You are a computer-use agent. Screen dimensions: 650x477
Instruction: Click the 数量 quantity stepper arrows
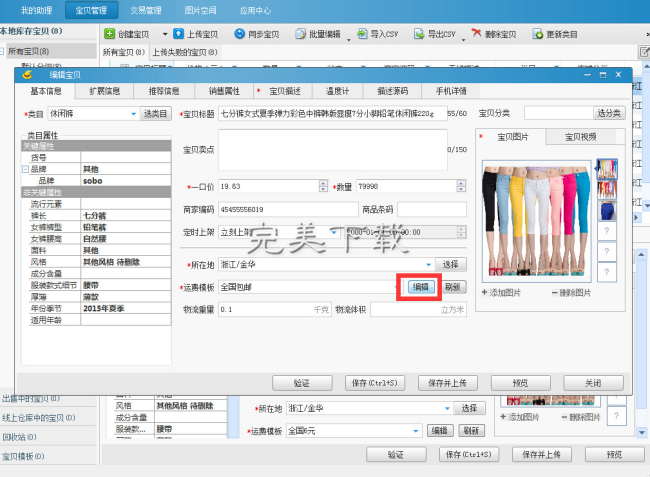point(461,186)
